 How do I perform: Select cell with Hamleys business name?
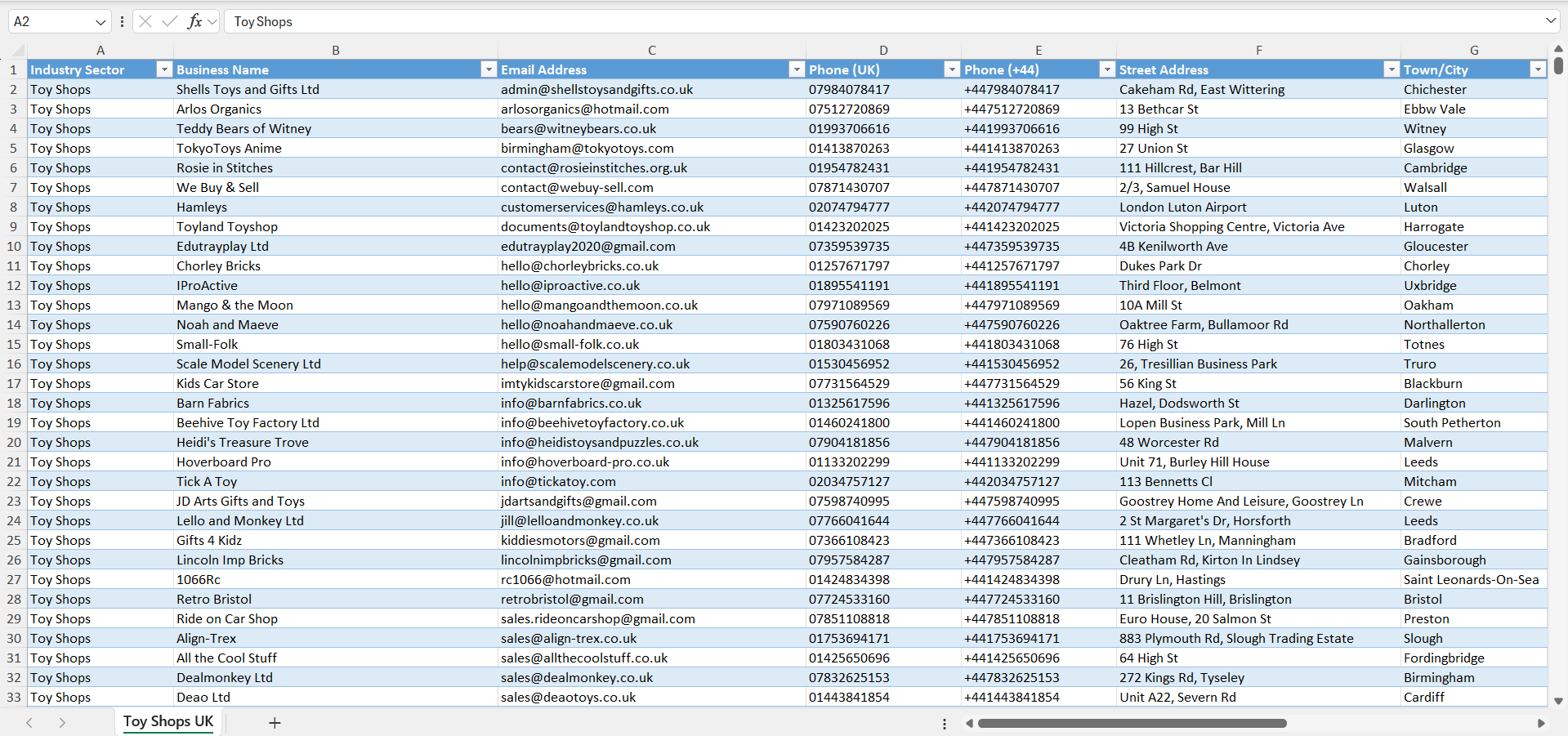[336, 207]
